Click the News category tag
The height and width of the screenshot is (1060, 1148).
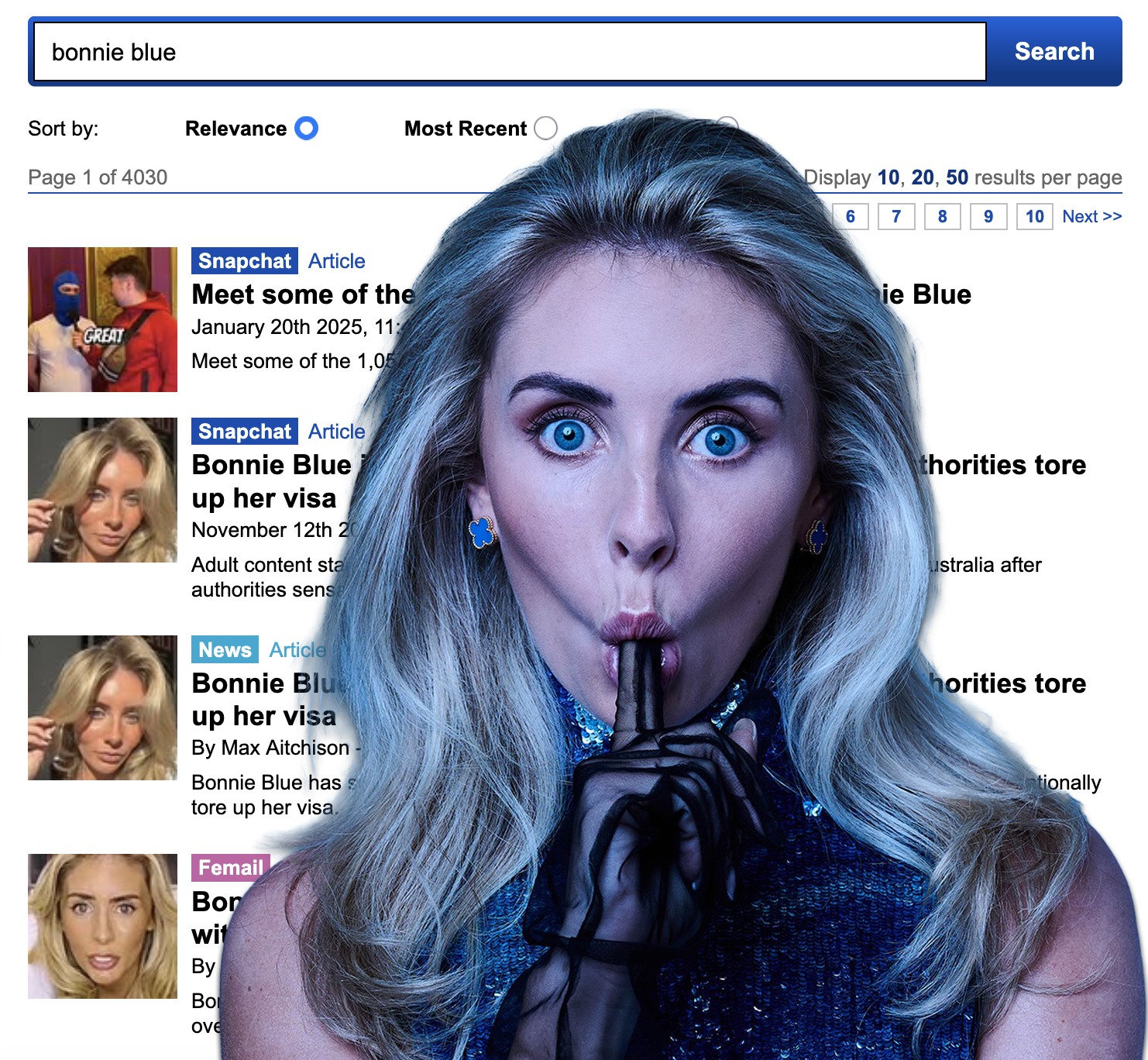(225, 650)
